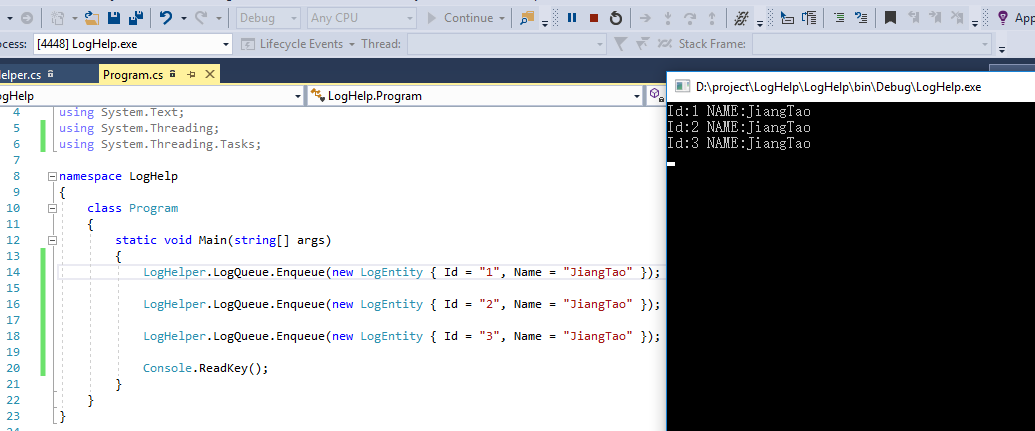Screen dimensions: 1035x431
Task: Open the Lifecycle Events menu
Action: pos(301,44)
